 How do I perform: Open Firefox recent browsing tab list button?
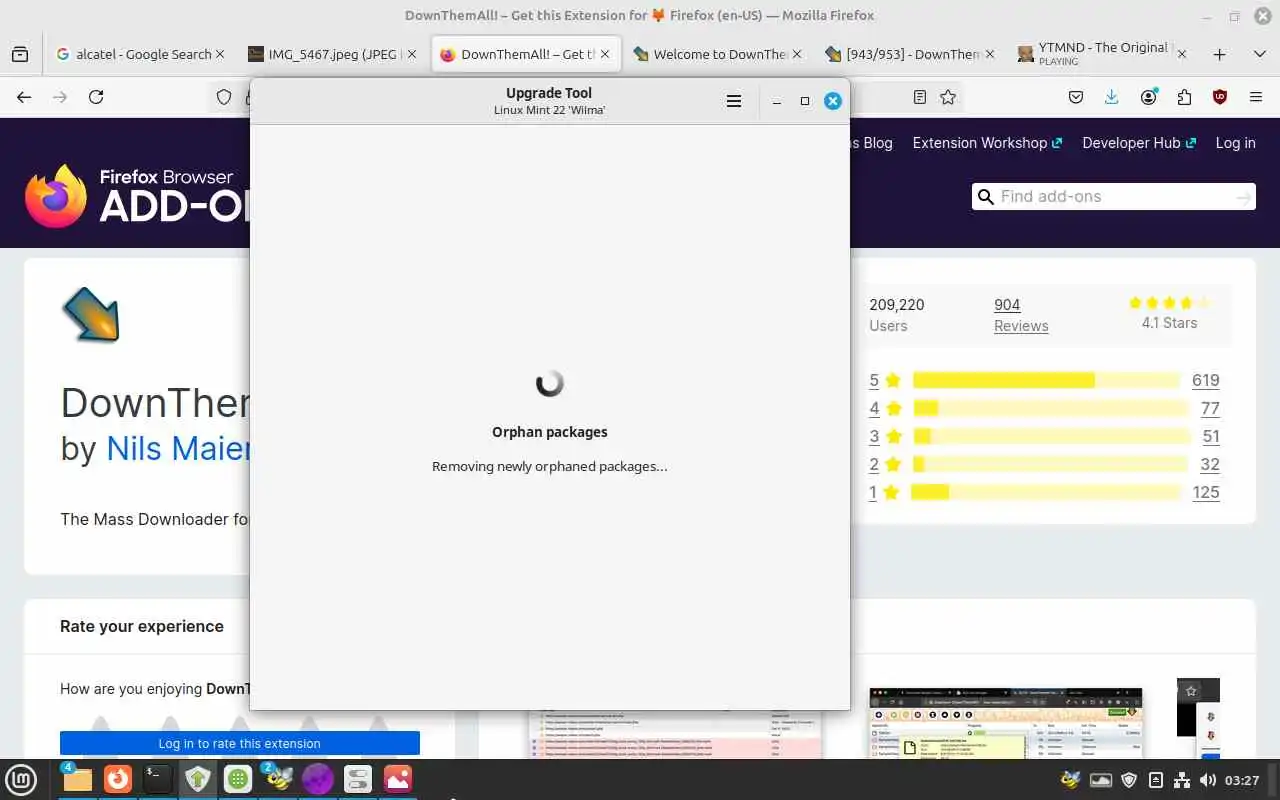click(20, 55)
